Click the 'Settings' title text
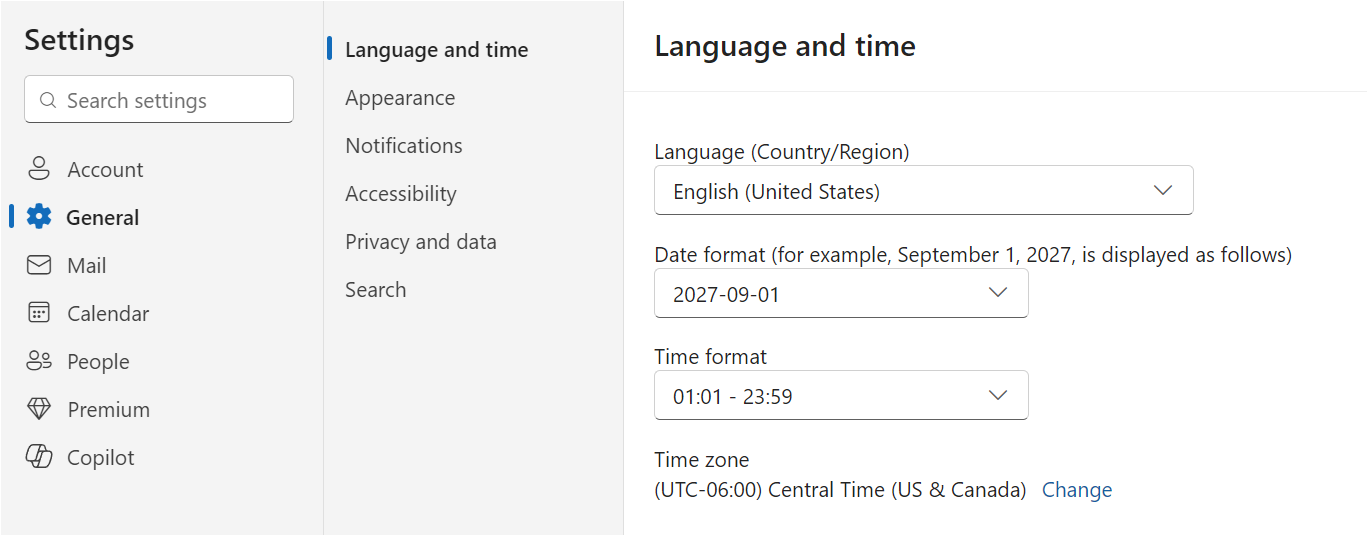 [79, 40]
